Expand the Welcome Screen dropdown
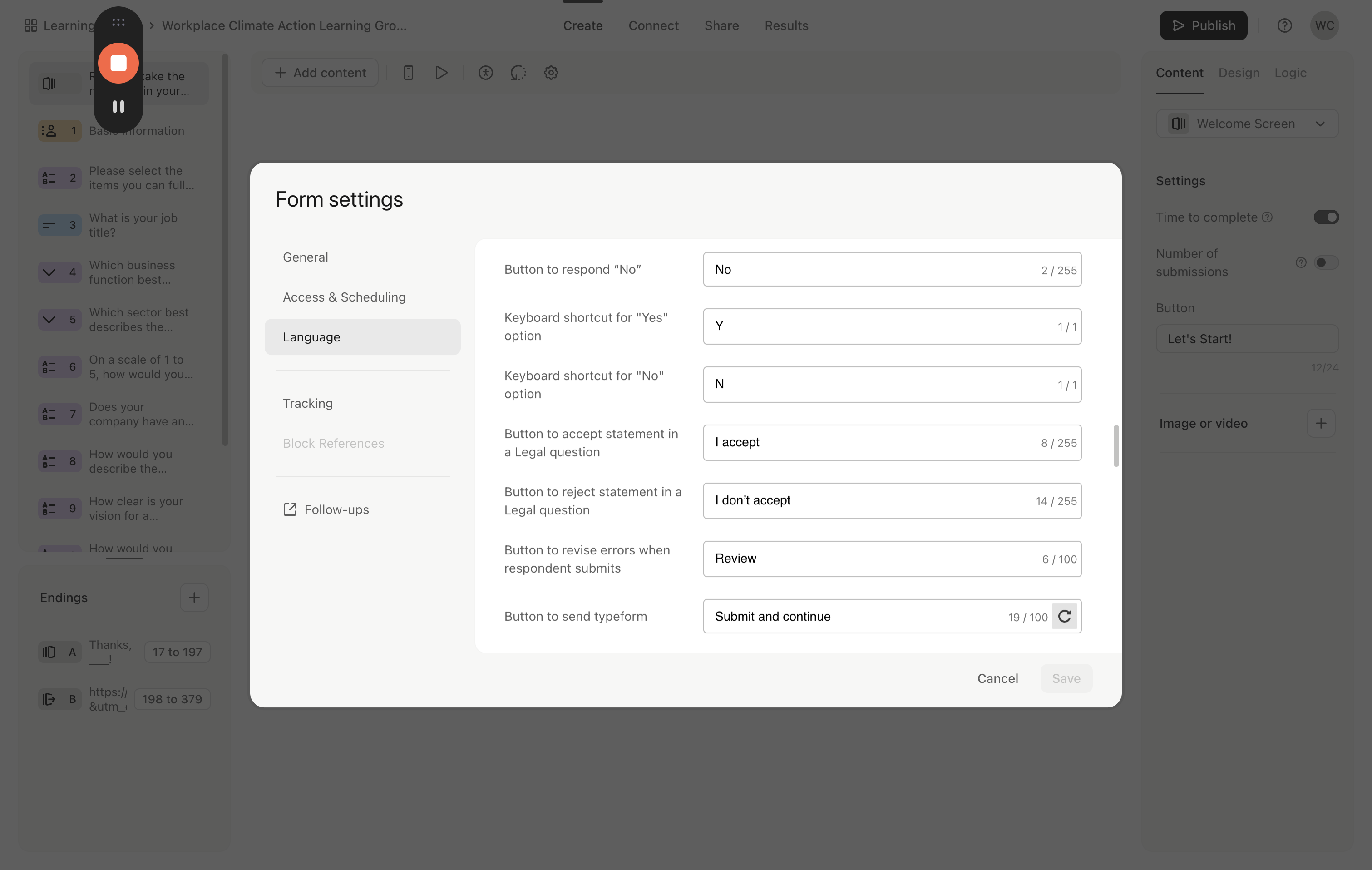1372x870 pixels. pos(1247,124)
